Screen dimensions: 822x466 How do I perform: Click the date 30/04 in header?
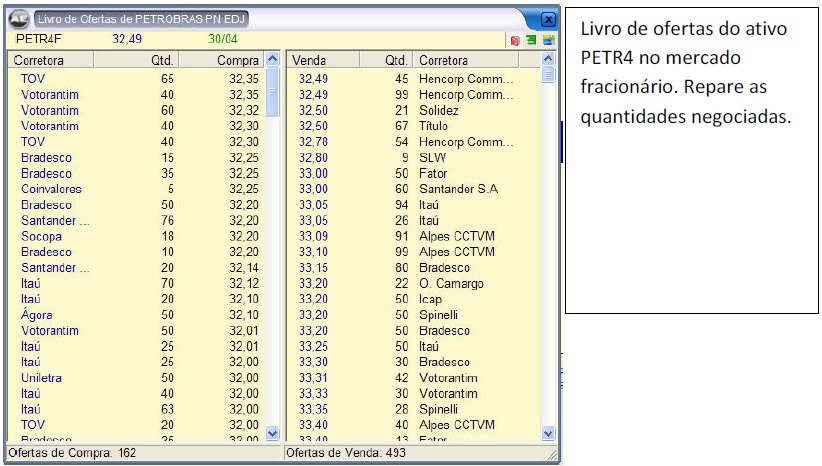[x=222, y=39]
